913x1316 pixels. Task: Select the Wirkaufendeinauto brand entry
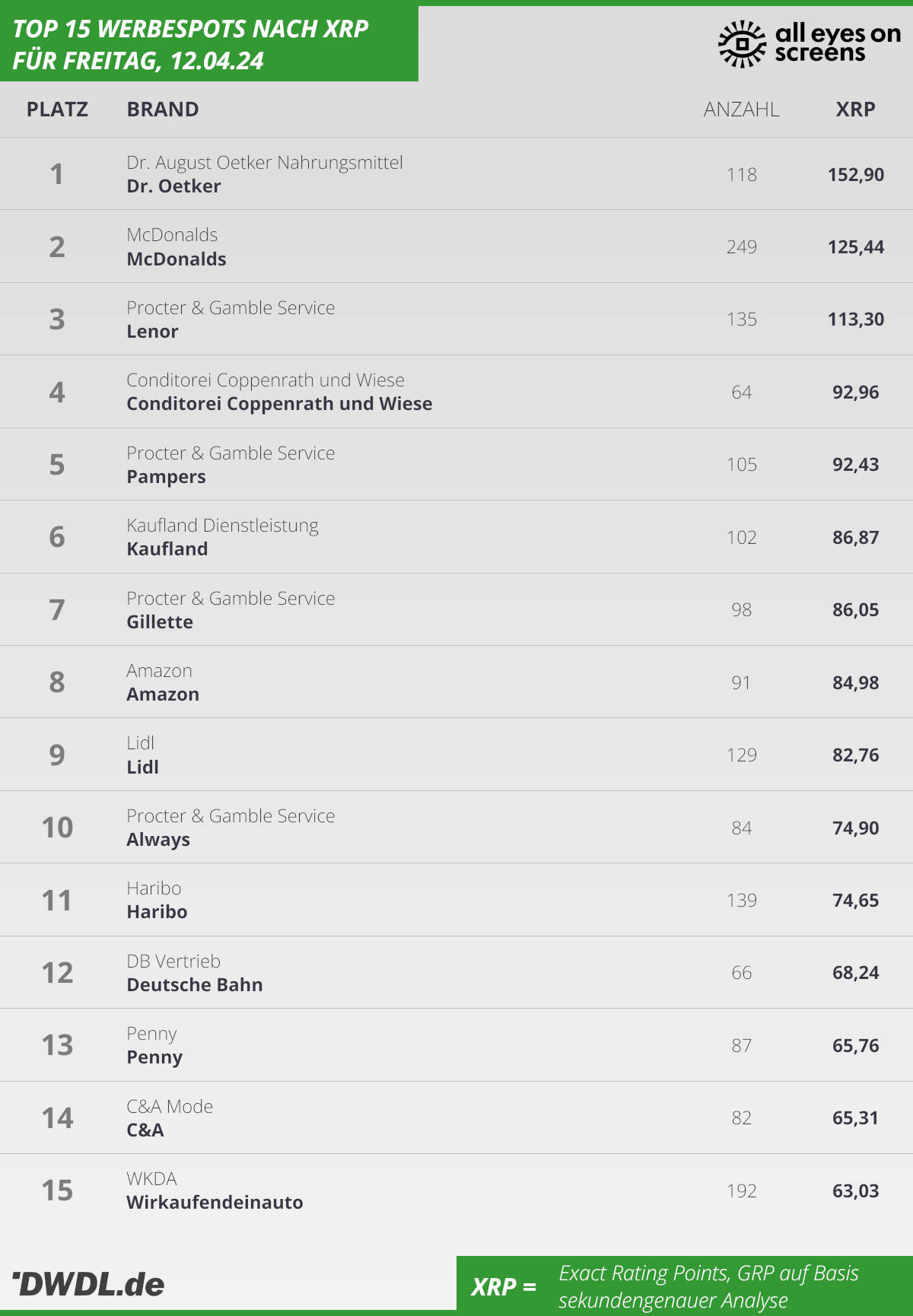(215, 1203)
